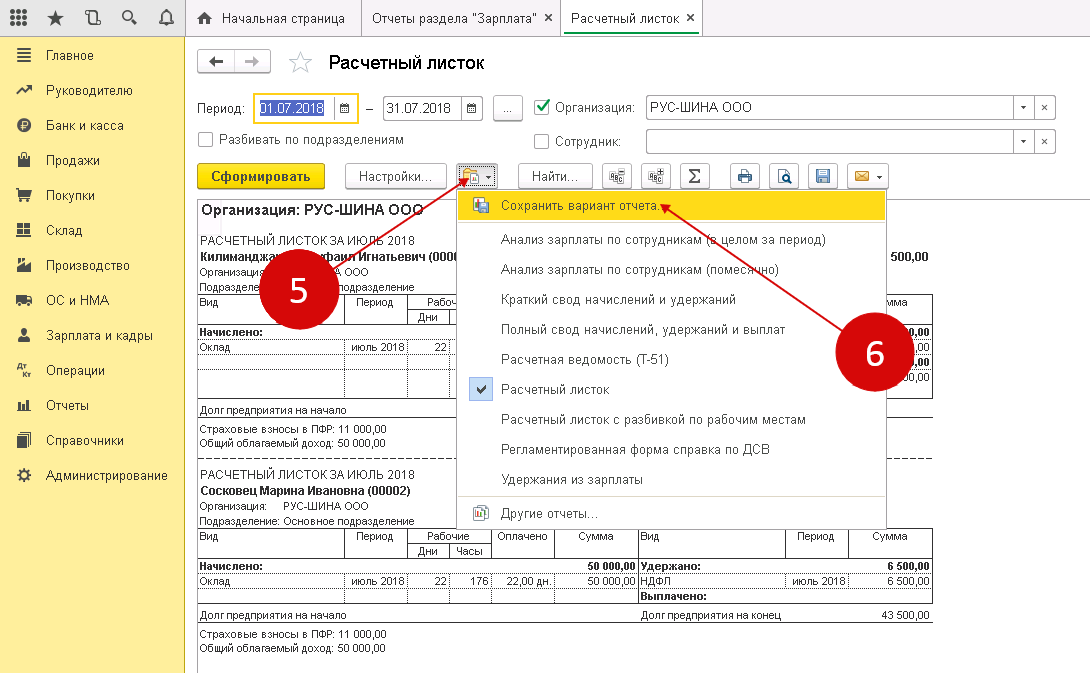This screenshot has height=673, width=1090.
Task: Expand the Сотрудник dropdown list
Action: (1022, 141)
